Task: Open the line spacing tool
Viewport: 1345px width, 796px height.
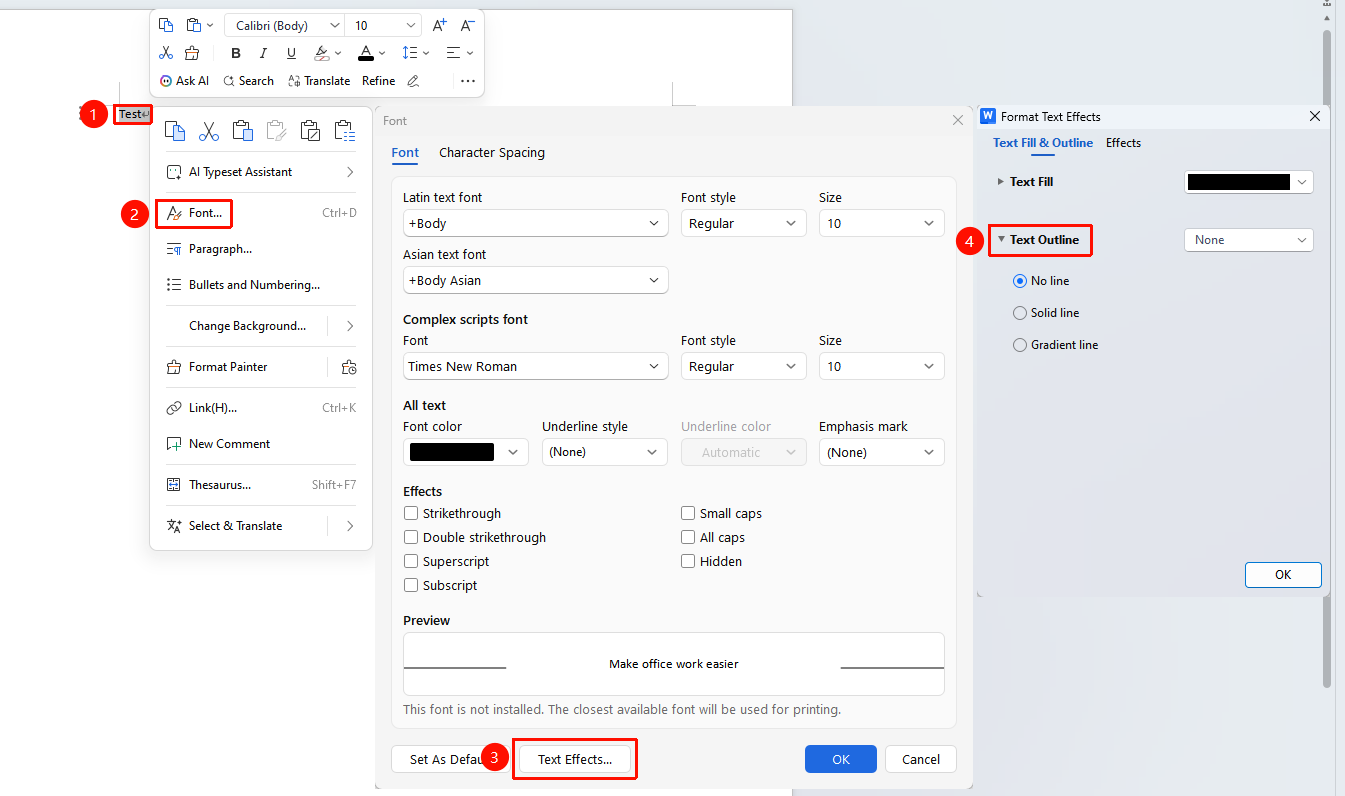Action: (x=409, y=53)
